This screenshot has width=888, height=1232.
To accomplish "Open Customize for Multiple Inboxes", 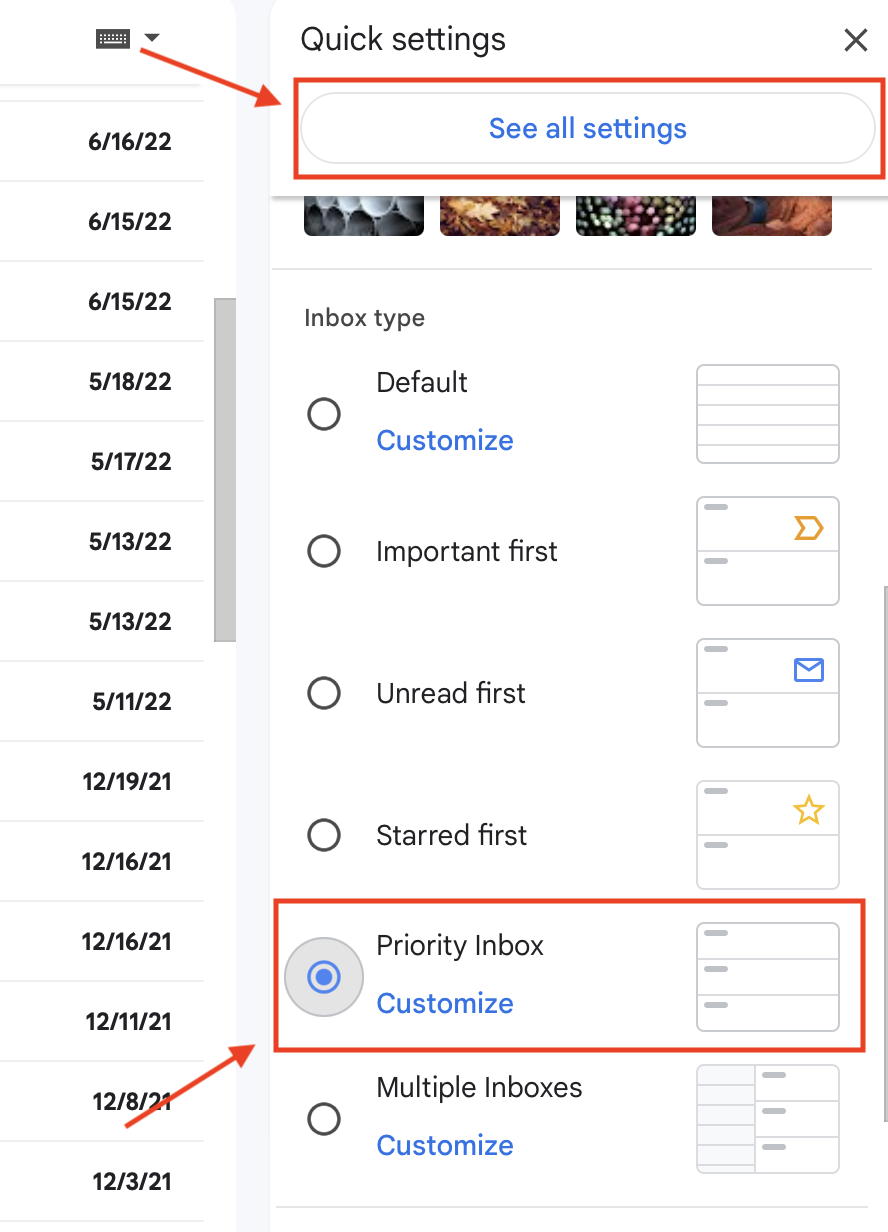I will 444,1145.
